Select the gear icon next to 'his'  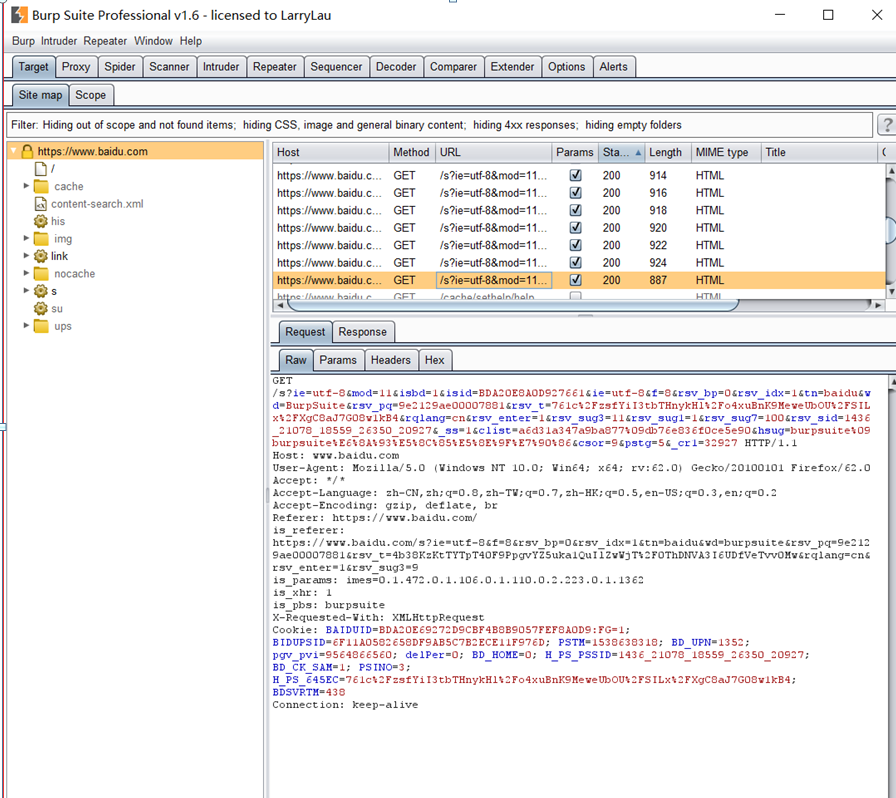pos(40,221)
